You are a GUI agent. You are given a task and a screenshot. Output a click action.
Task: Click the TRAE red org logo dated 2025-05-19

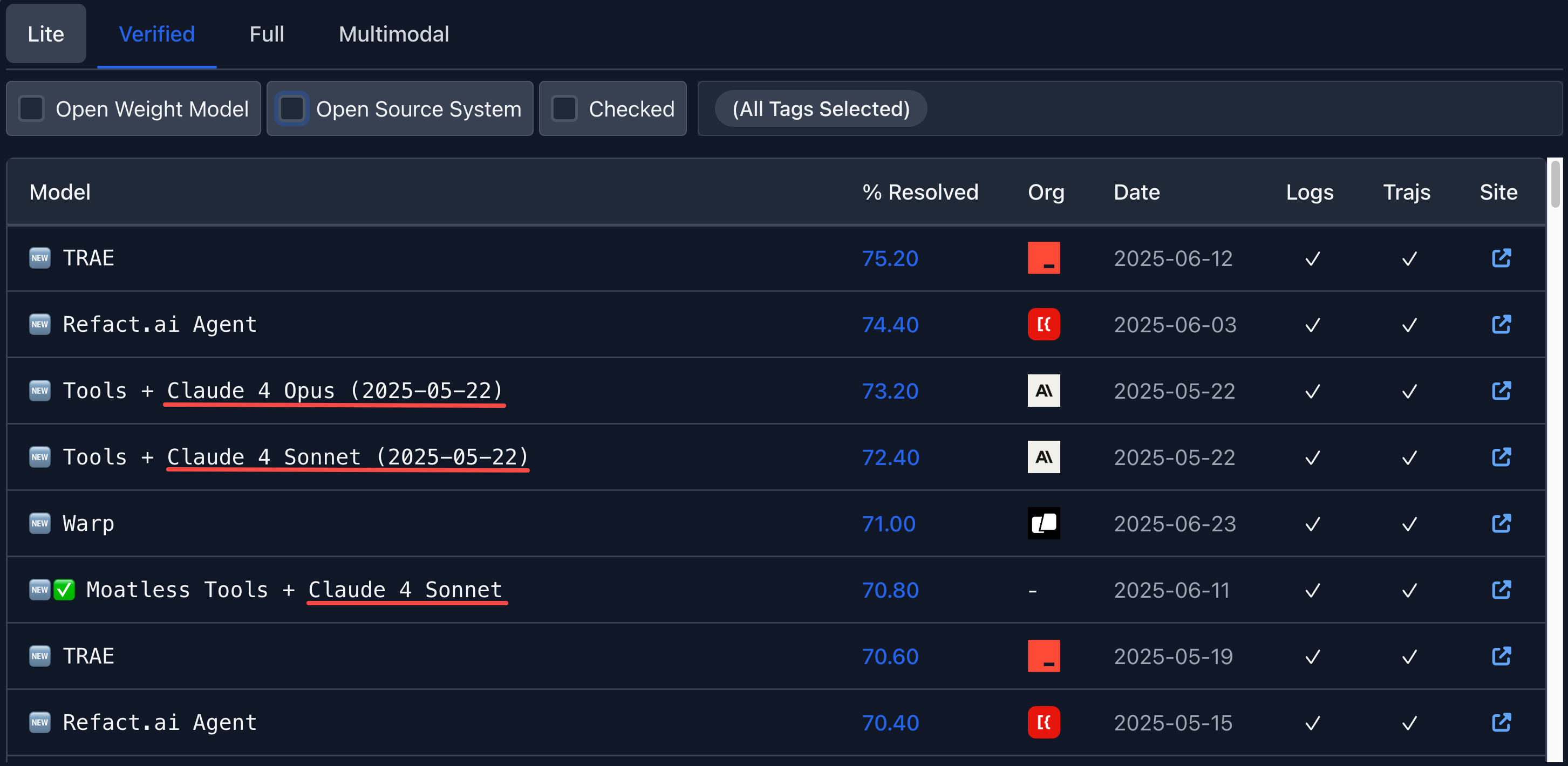tap(1044, 656)
